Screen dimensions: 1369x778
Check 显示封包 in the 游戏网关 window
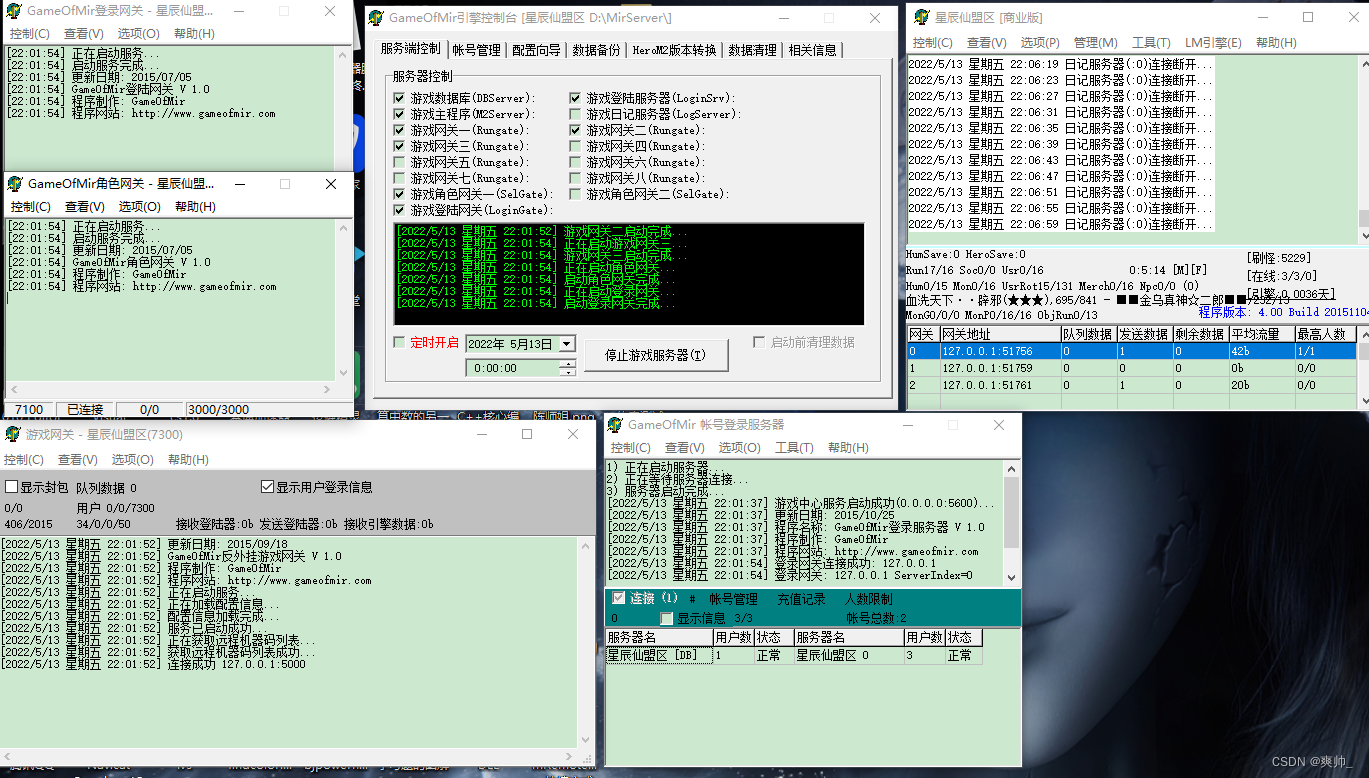[12, 487]
